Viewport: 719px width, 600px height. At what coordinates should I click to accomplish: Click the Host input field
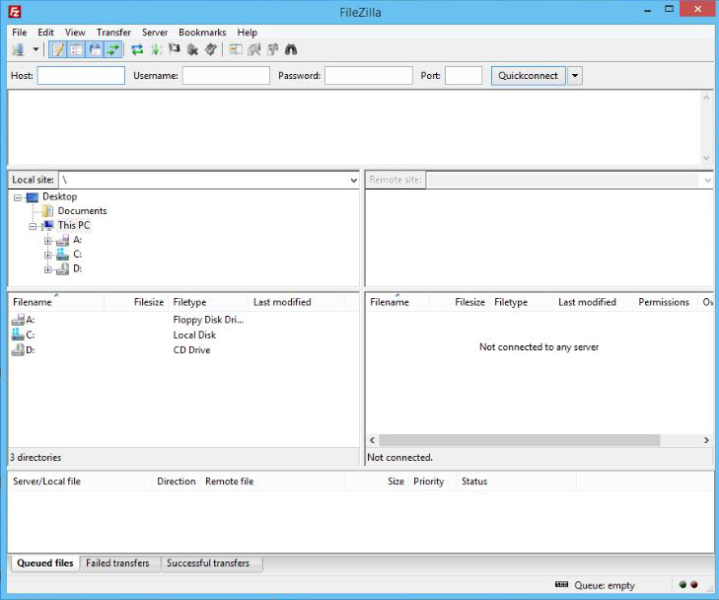pos(81,76)
